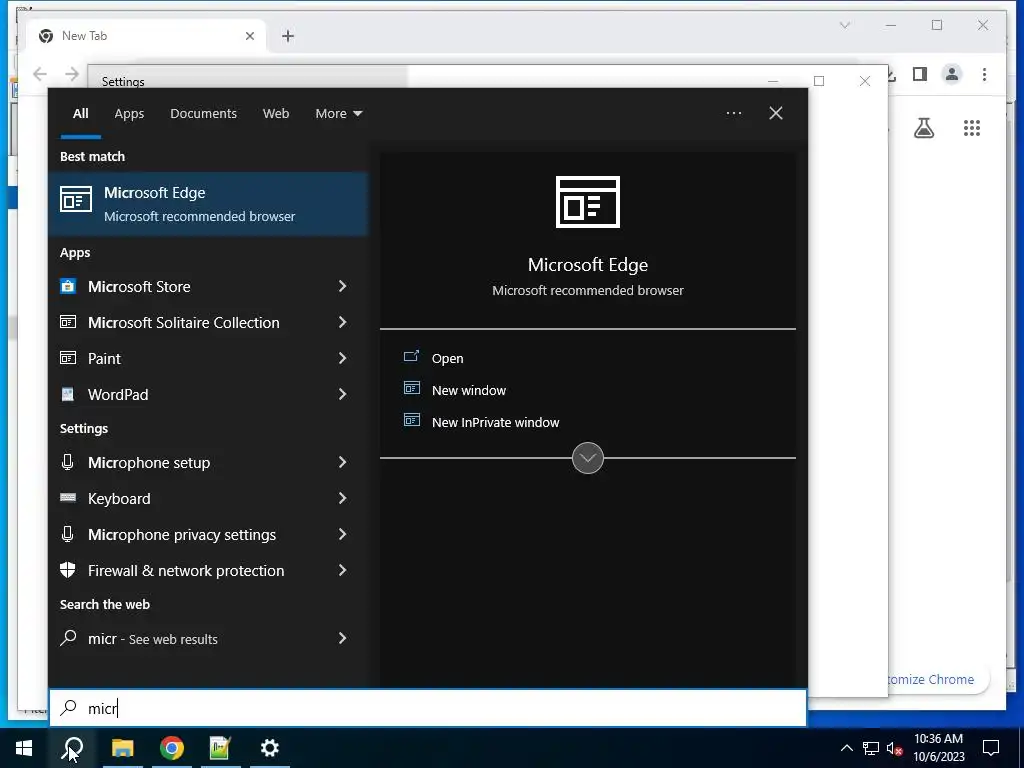Open Chrome Labs flask icon

[923, 128]
